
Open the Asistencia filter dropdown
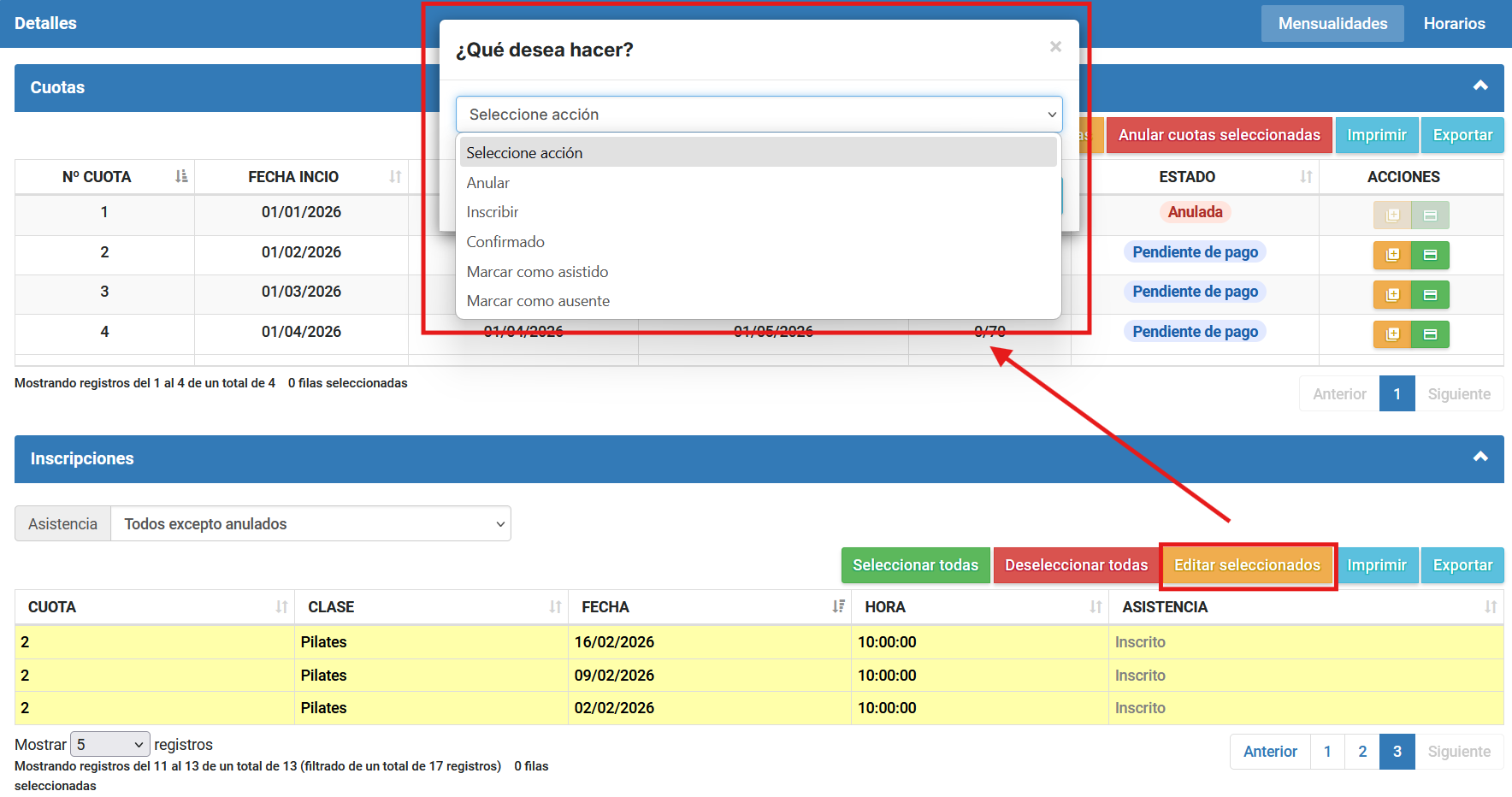pos(310,524)
